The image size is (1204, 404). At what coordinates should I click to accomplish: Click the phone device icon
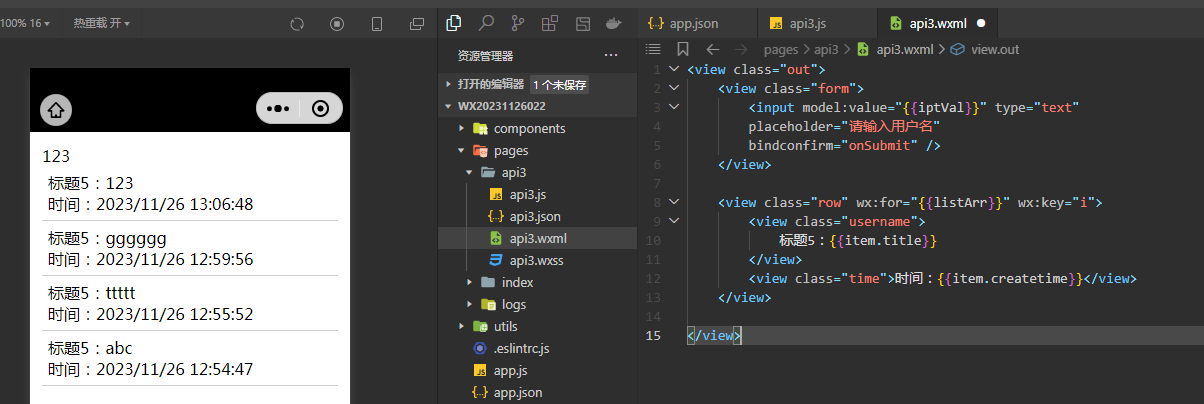click(x=377, y=24)
